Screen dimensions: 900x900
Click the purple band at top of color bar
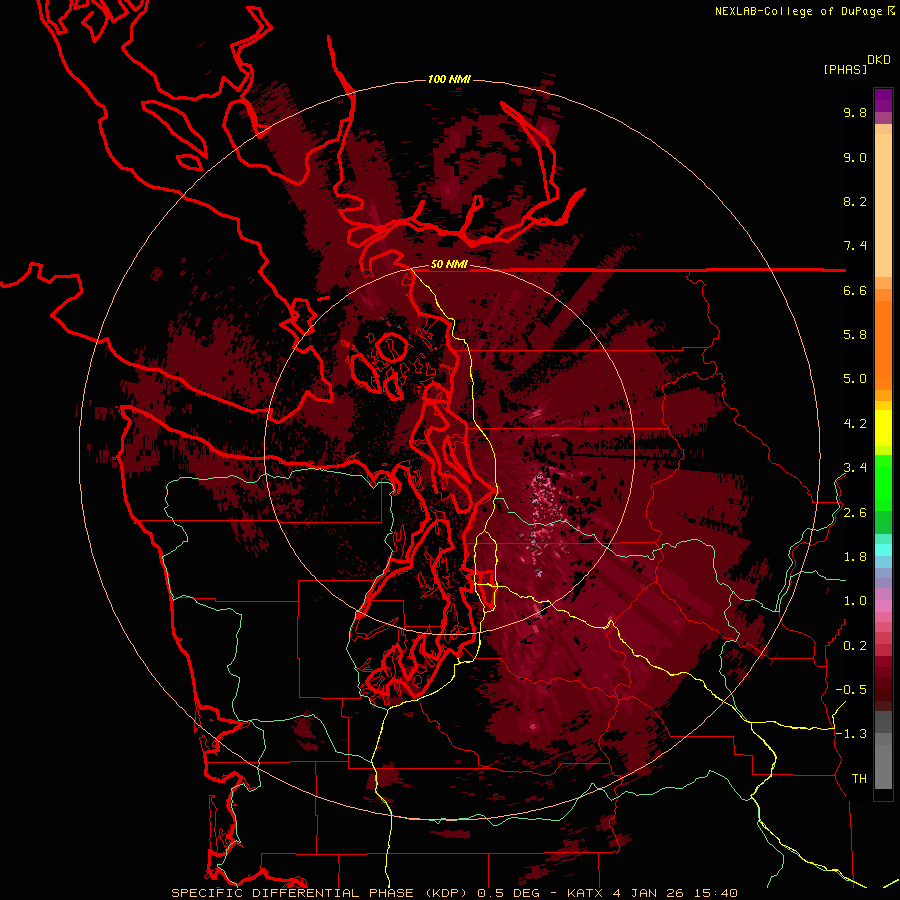pos(883,100)
